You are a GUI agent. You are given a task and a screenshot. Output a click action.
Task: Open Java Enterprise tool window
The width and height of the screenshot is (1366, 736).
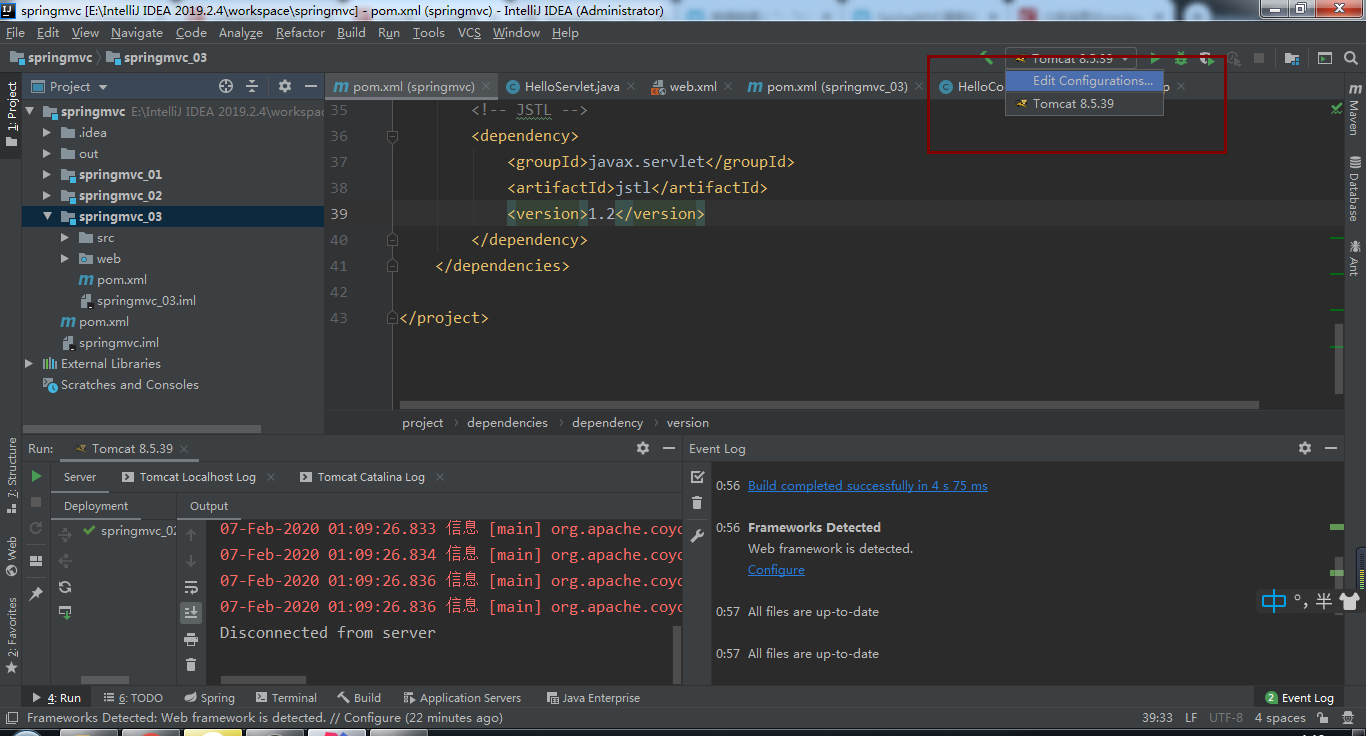[594, 698]
